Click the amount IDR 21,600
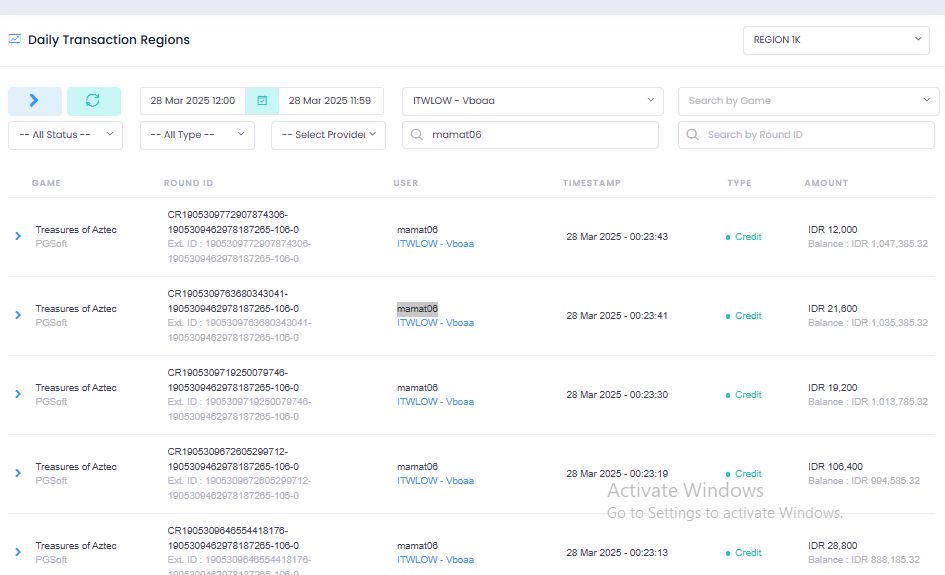Screen dimensions: 945x575 pyautogui.click(x=832, y=309)
